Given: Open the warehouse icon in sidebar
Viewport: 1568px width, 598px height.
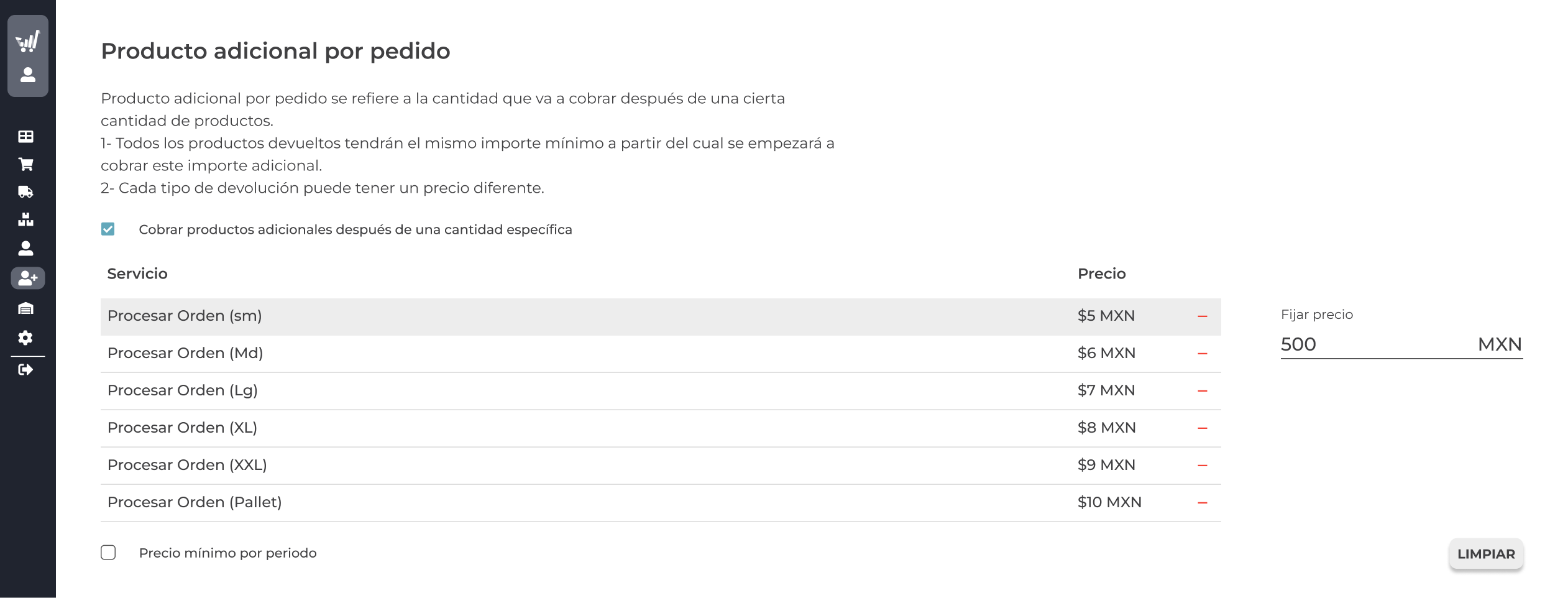Looking at the screenshot, I should [25, 308].
